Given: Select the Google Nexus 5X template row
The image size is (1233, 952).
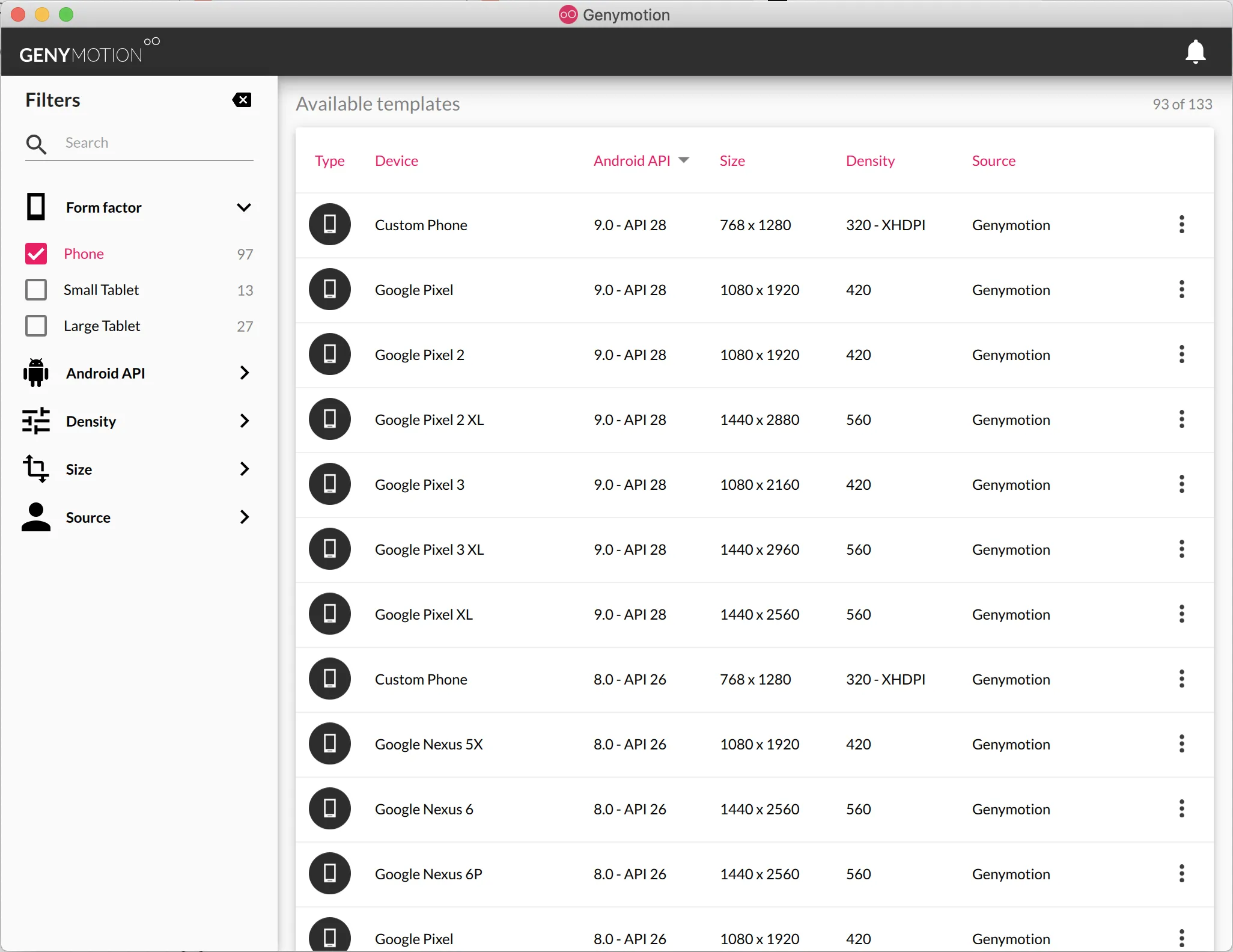Looking at the screenshot, I should click(x=721, y=745).
